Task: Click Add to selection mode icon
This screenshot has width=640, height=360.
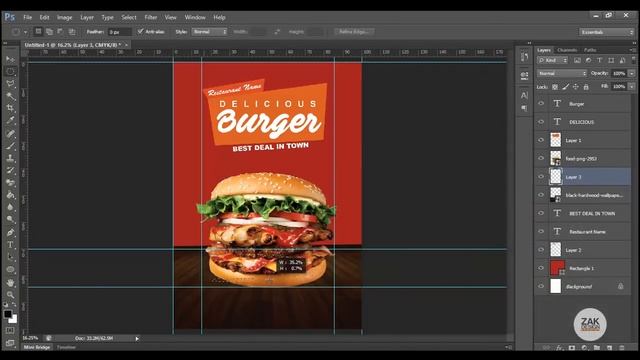Action: pyautogui.click(x=49, y=31)
